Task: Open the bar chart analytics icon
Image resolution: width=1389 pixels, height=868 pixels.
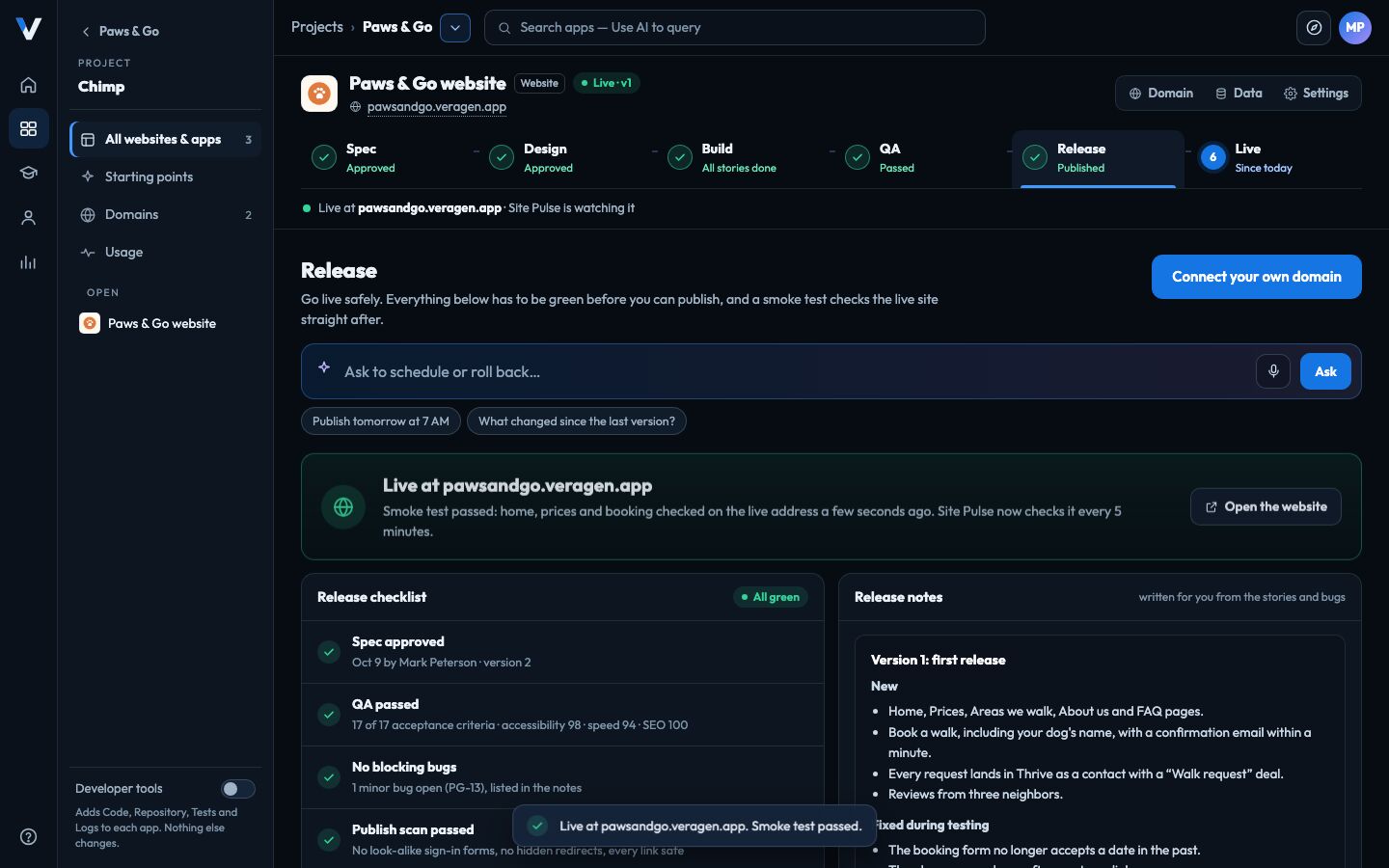Action: point(29,262)
